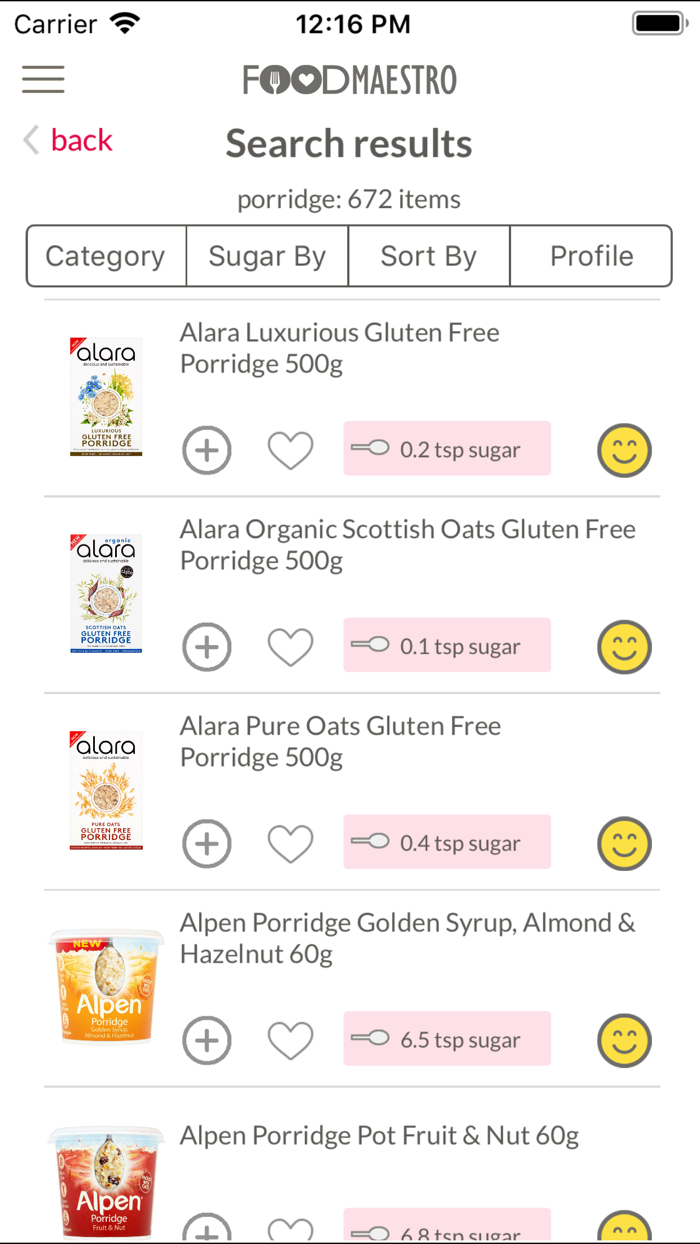
Task: Open the Sugar By filter
Action: 267,257
